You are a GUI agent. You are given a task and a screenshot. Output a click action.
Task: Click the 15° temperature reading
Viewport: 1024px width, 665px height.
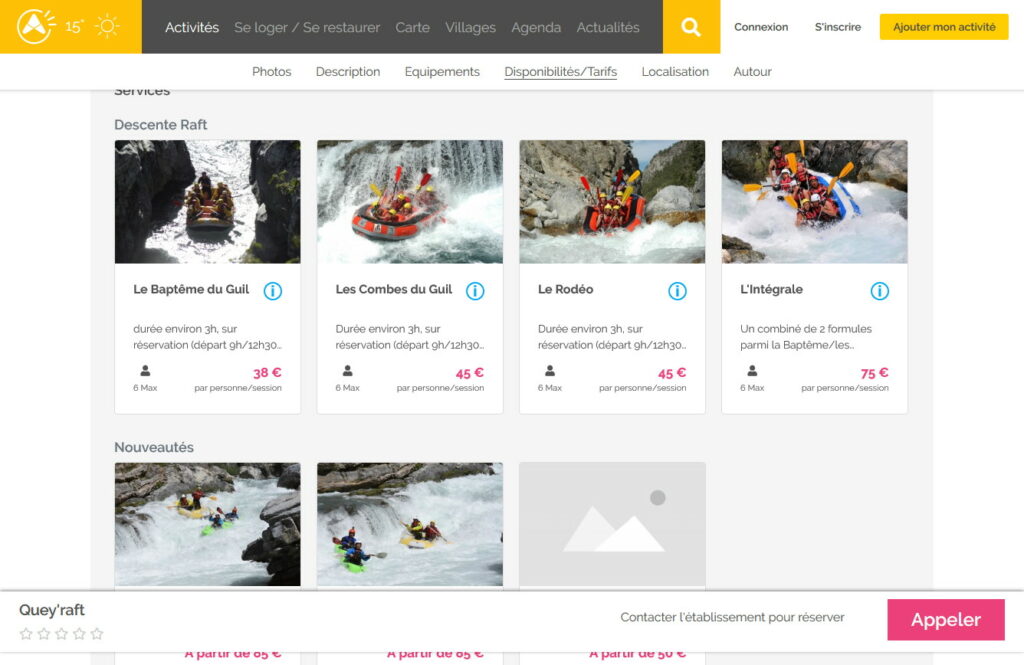click(73, 27)
